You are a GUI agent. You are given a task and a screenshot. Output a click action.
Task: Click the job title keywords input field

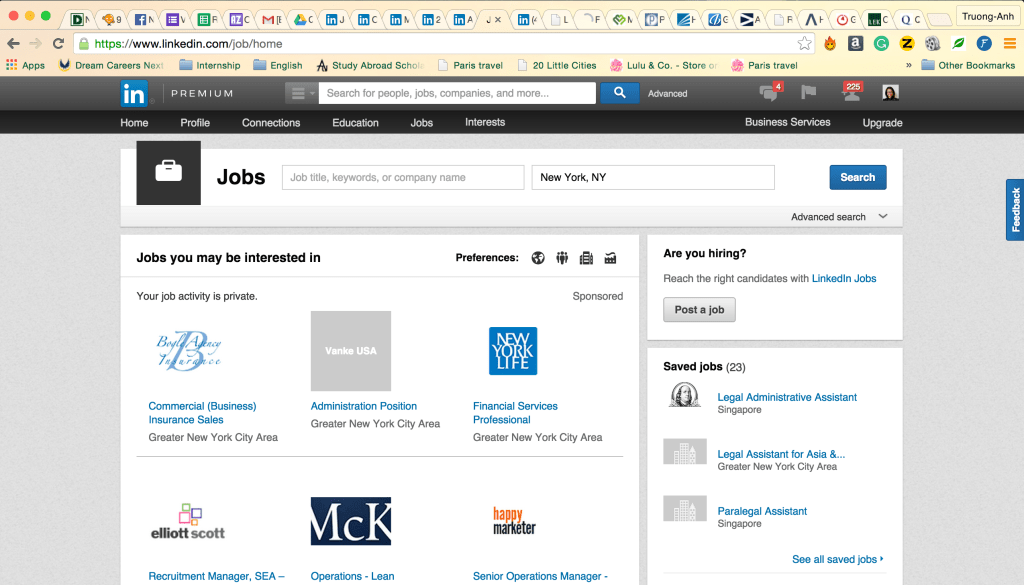tap(403, 178)
